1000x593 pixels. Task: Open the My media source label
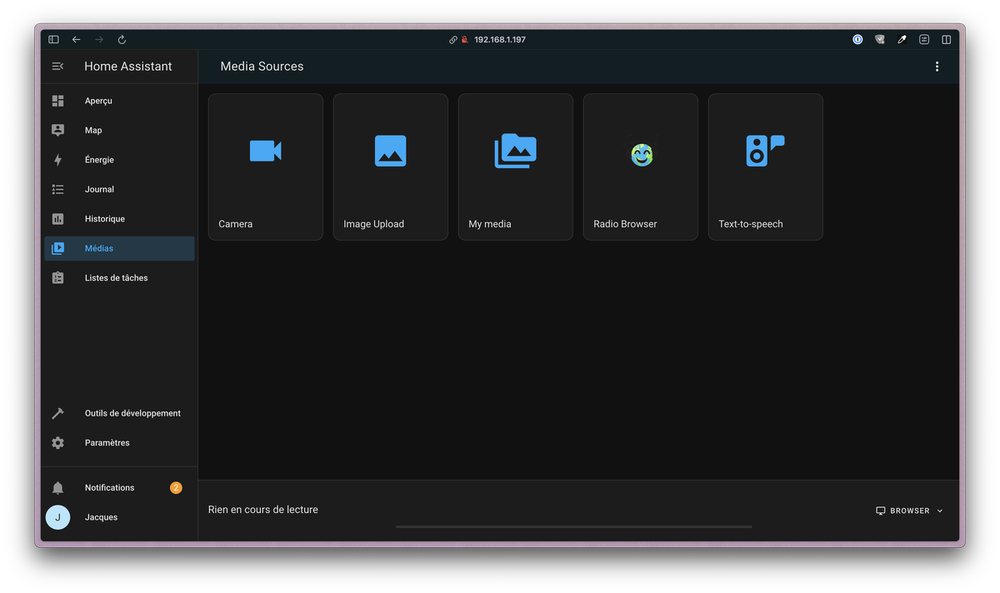(x=490, y=224)
